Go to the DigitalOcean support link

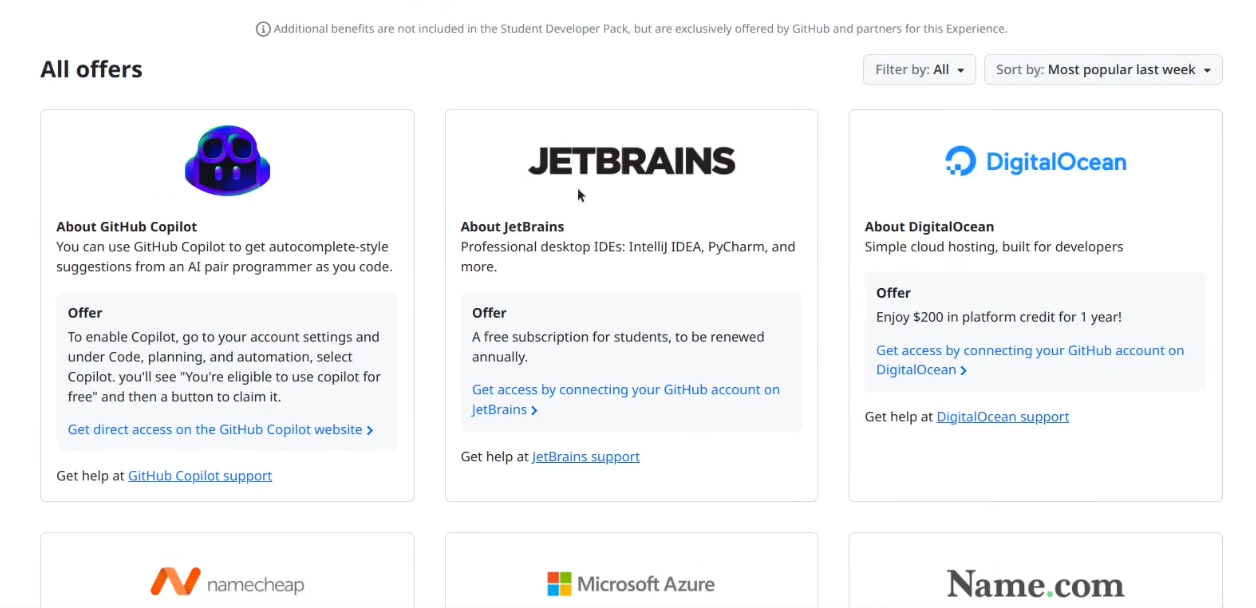tap(1003, 417)
